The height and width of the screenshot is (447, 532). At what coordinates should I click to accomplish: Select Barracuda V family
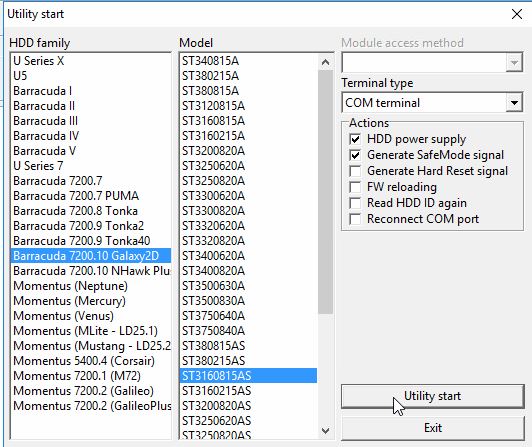pos(91,151)
